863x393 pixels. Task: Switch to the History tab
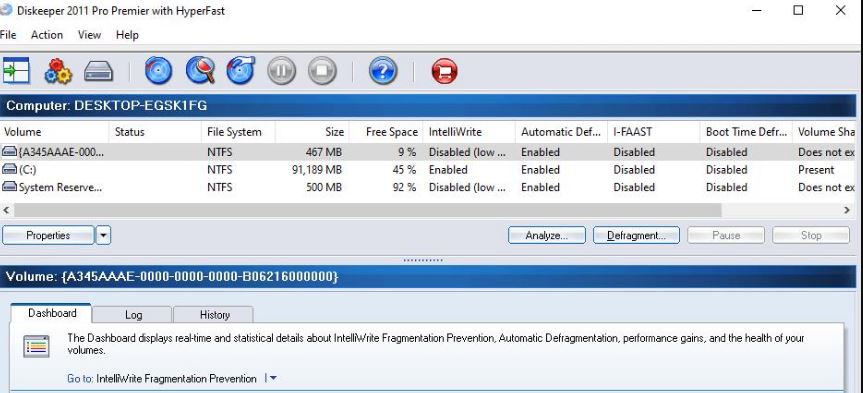[214, 315]
